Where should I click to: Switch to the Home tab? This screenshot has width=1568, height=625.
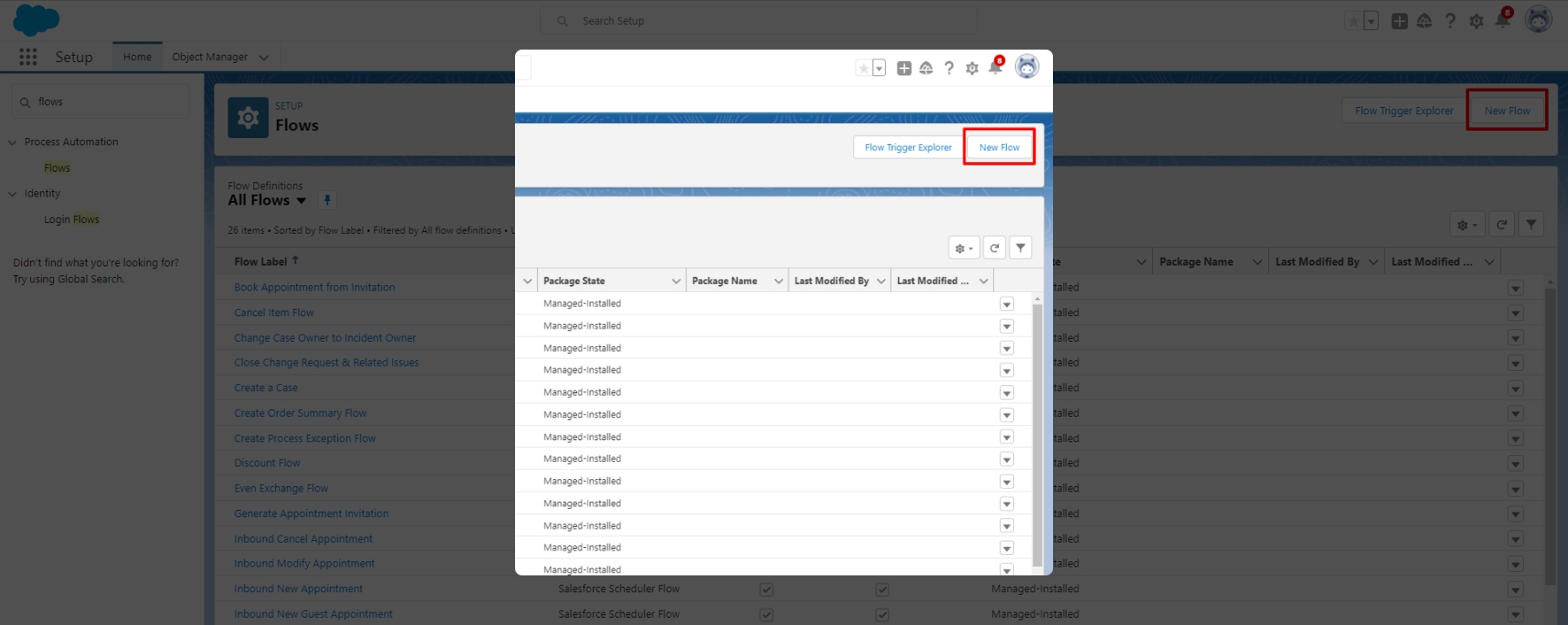[x=137, y=58]
